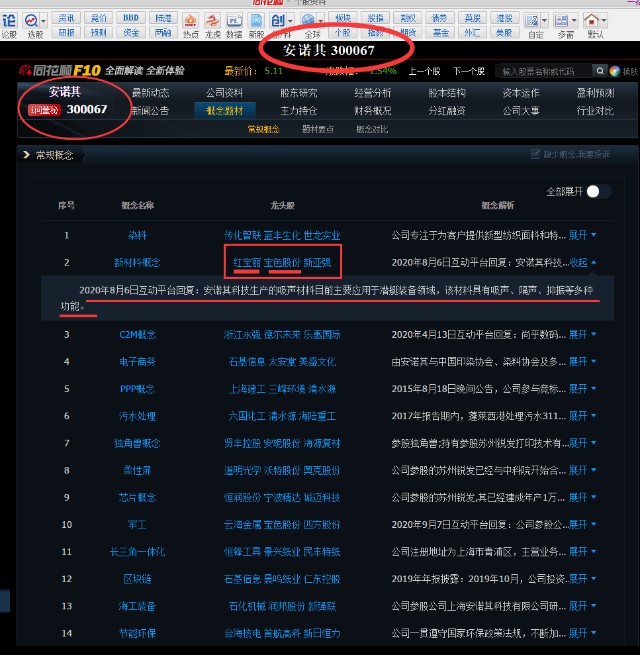Expand the 选股 dropdown arrow
The width and height of the screenshot is (640, 655).
43,20
